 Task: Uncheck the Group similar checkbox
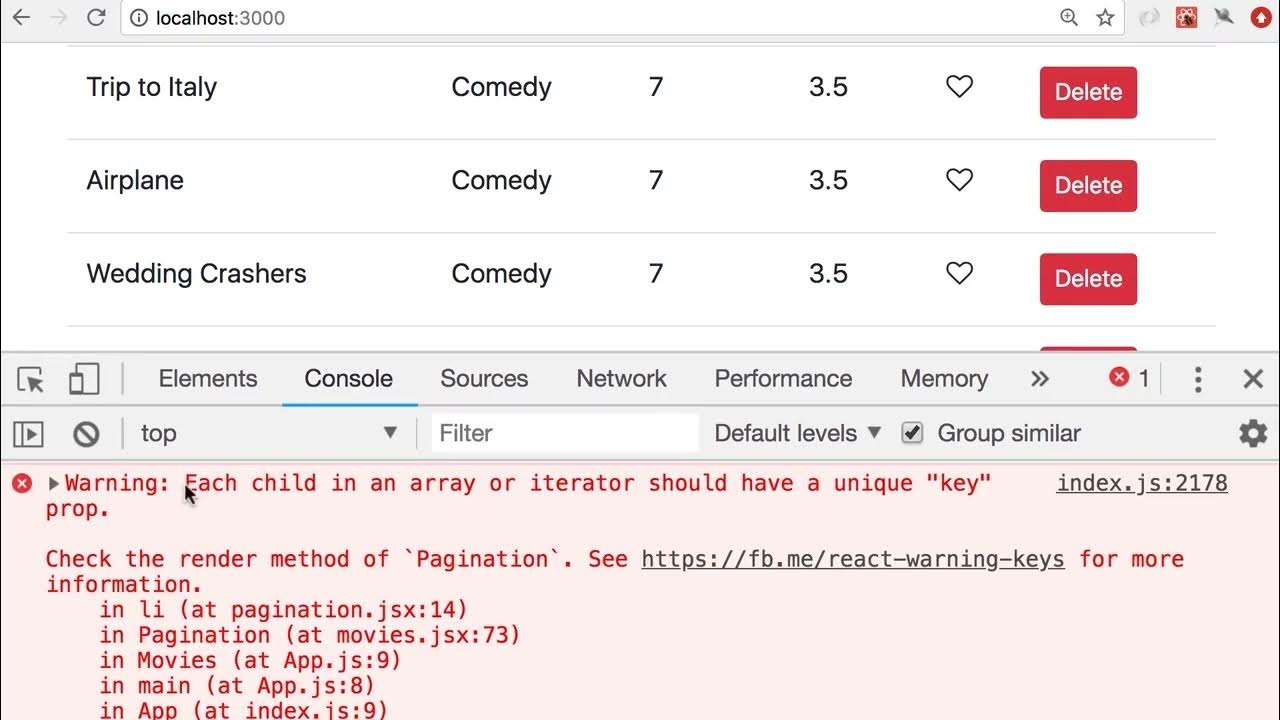(x=912, y=433)
